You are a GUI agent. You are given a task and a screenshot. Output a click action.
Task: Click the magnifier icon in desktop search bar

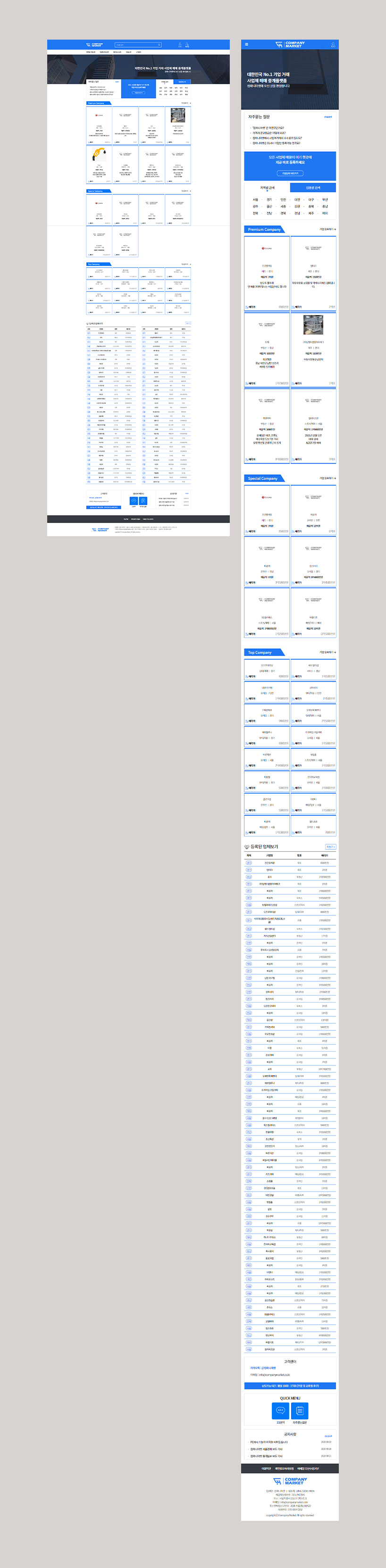[159, 45]
